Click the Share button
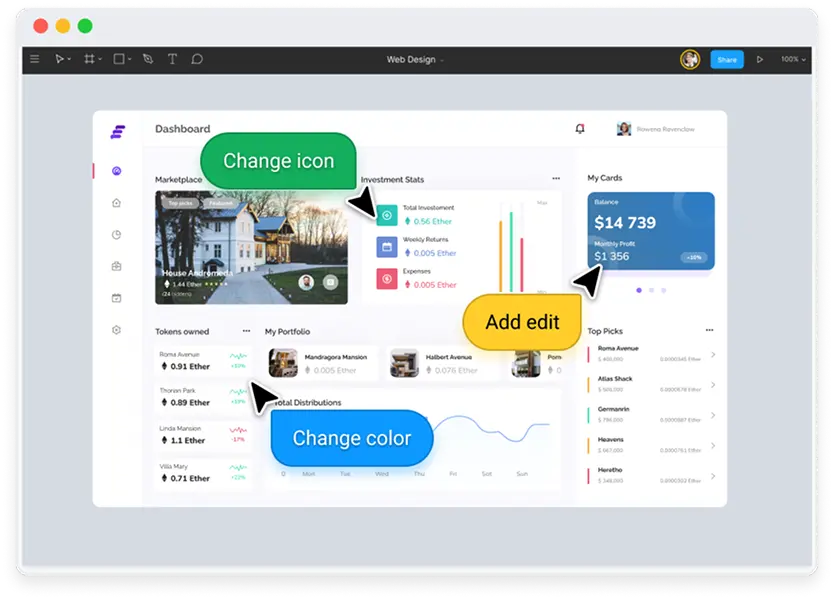The image size is (834, 600). pyautogui.click(x=726, y=59)
